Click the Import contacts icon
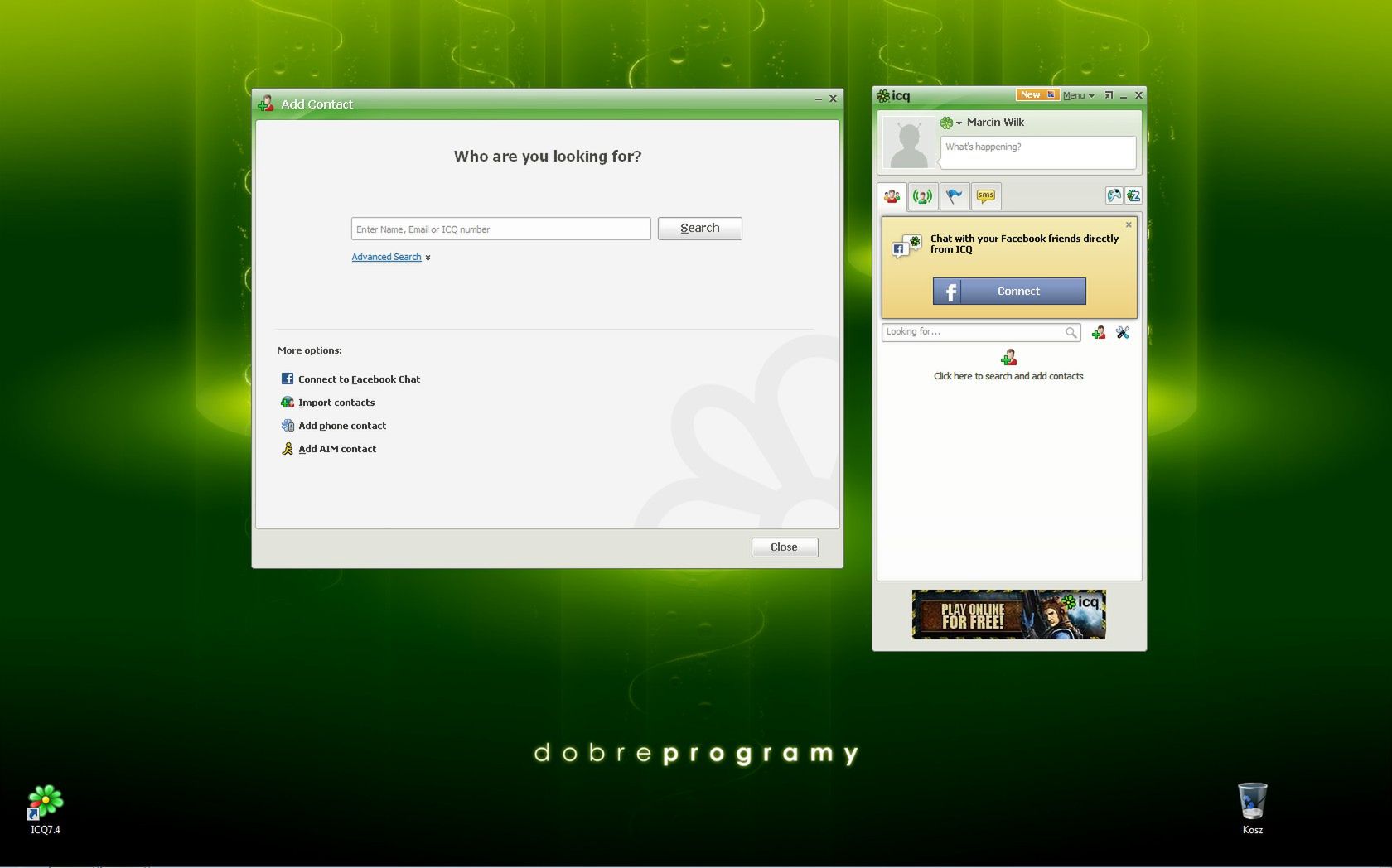Screen dimensions: 1392x868 [x=288, y=402]
